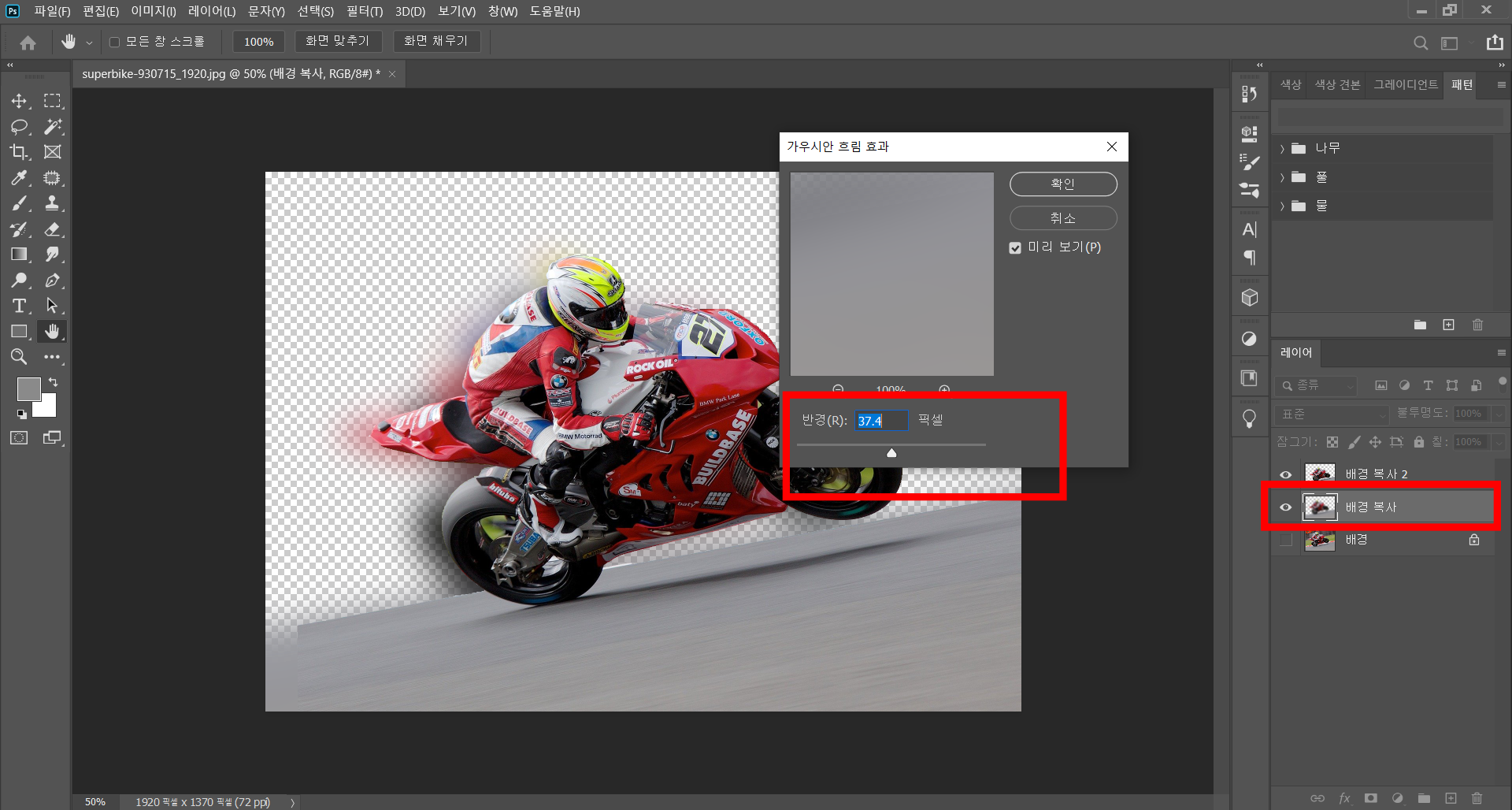Click the 100% zoom button
The image size is (1512, 810).
click(258, 42)
